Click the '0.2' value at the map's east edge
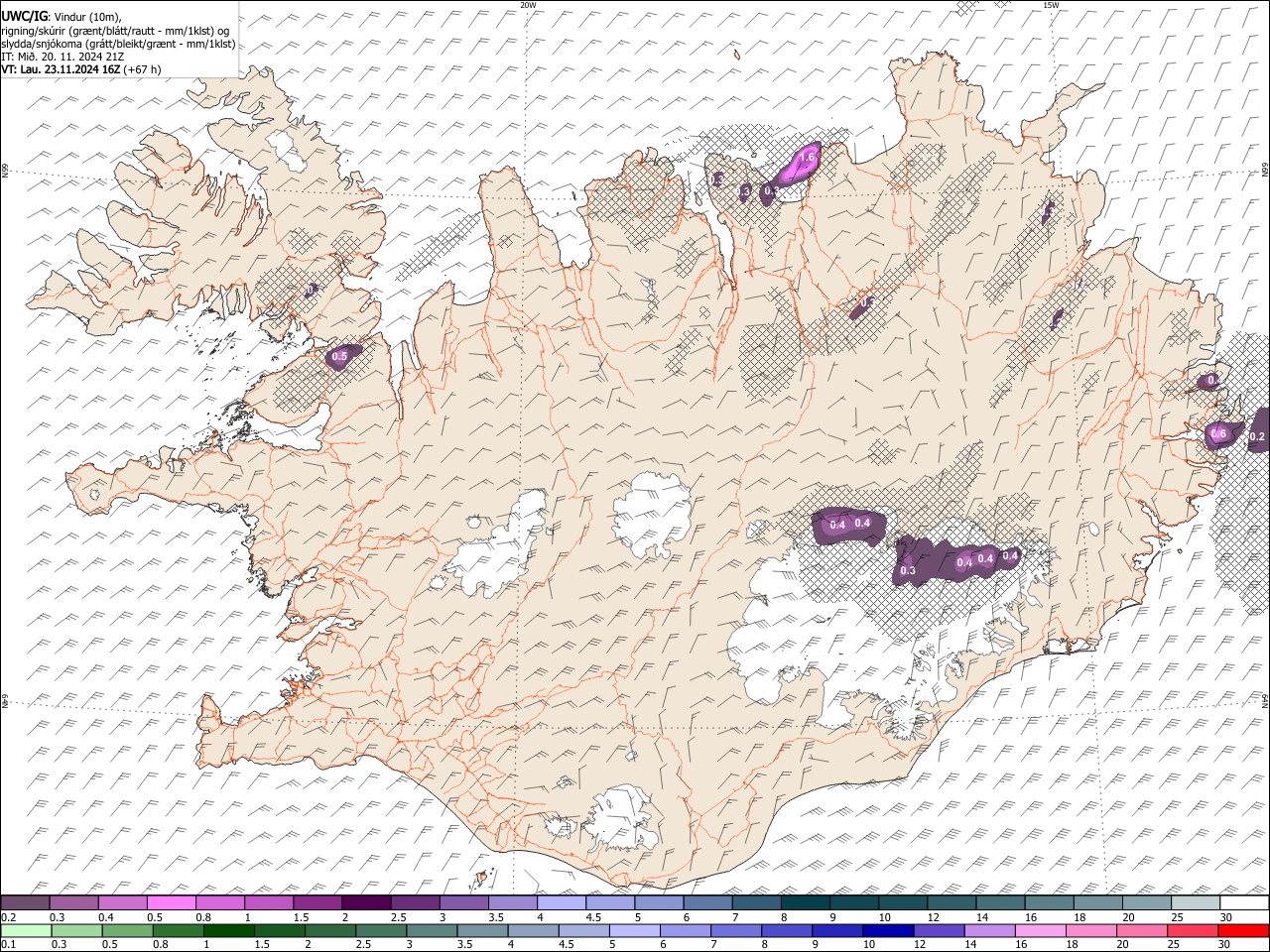The height and width of the screenshot is (952, 1270). (1257, 436)
